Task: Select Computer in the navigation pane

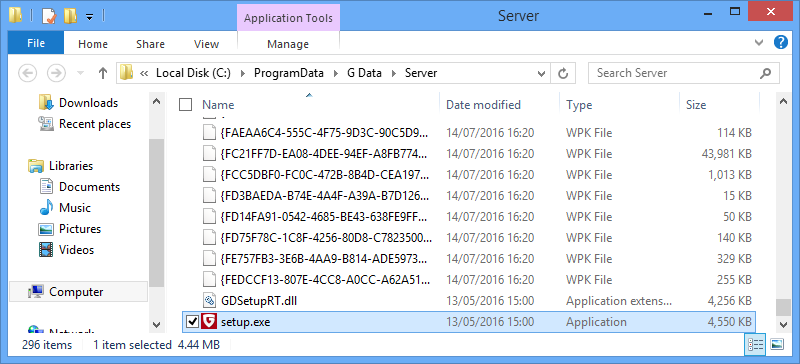Action: [x=79, y=292]
